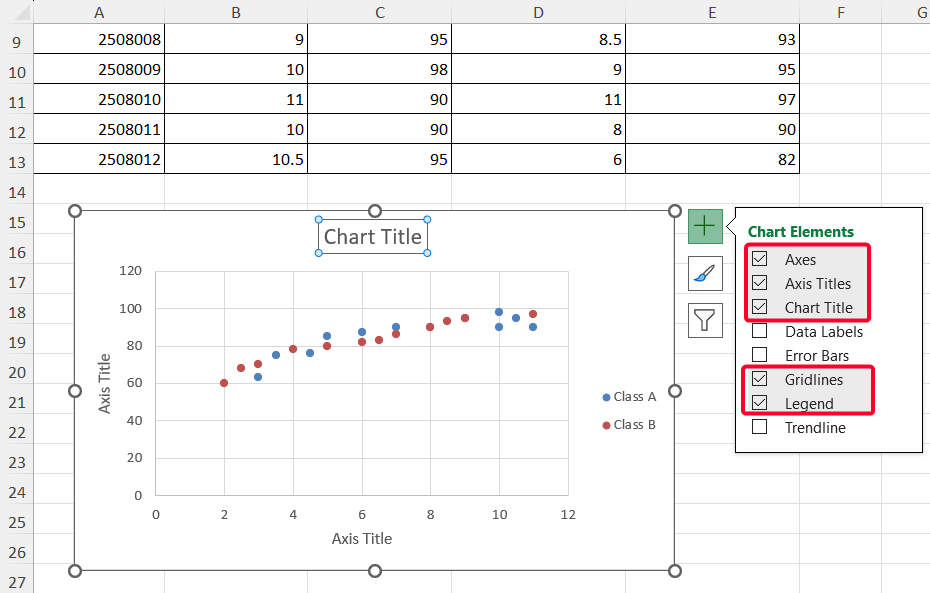Click the chart's top-right corner resize handle
The height and width of the screenshot is (593, 930).
point(674,211)
